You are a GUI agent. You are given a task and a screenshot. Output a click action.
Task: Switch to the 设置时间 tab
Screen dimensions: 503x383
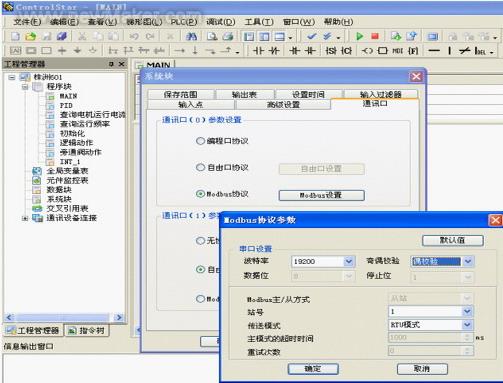tap(308, 94)
